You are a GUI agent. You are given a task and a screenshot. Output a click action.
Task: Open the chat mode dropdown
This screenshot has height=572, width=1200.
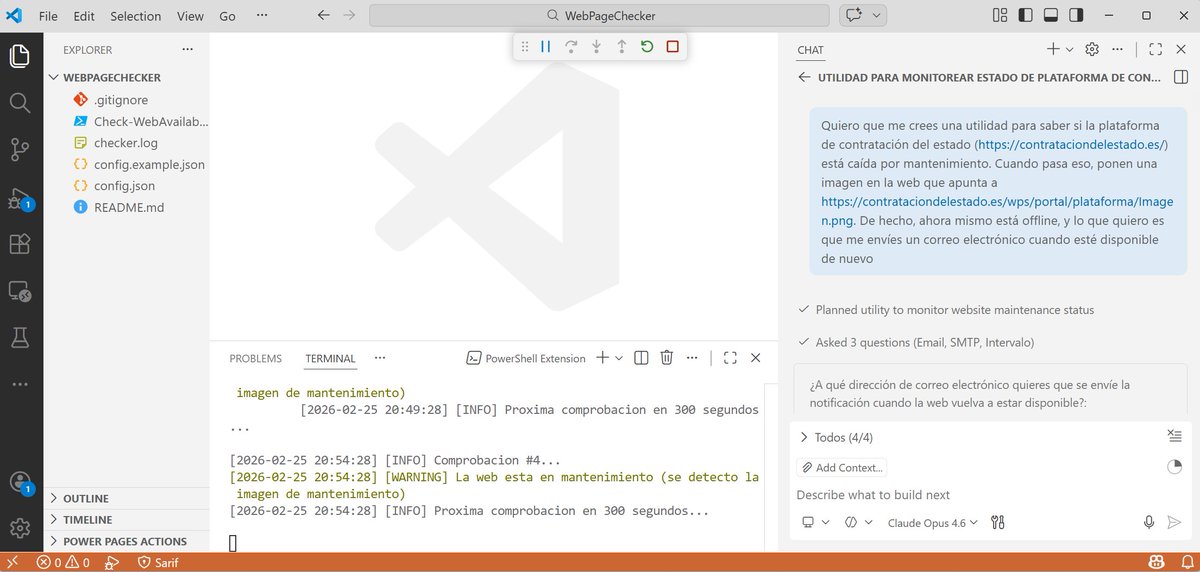859,522
